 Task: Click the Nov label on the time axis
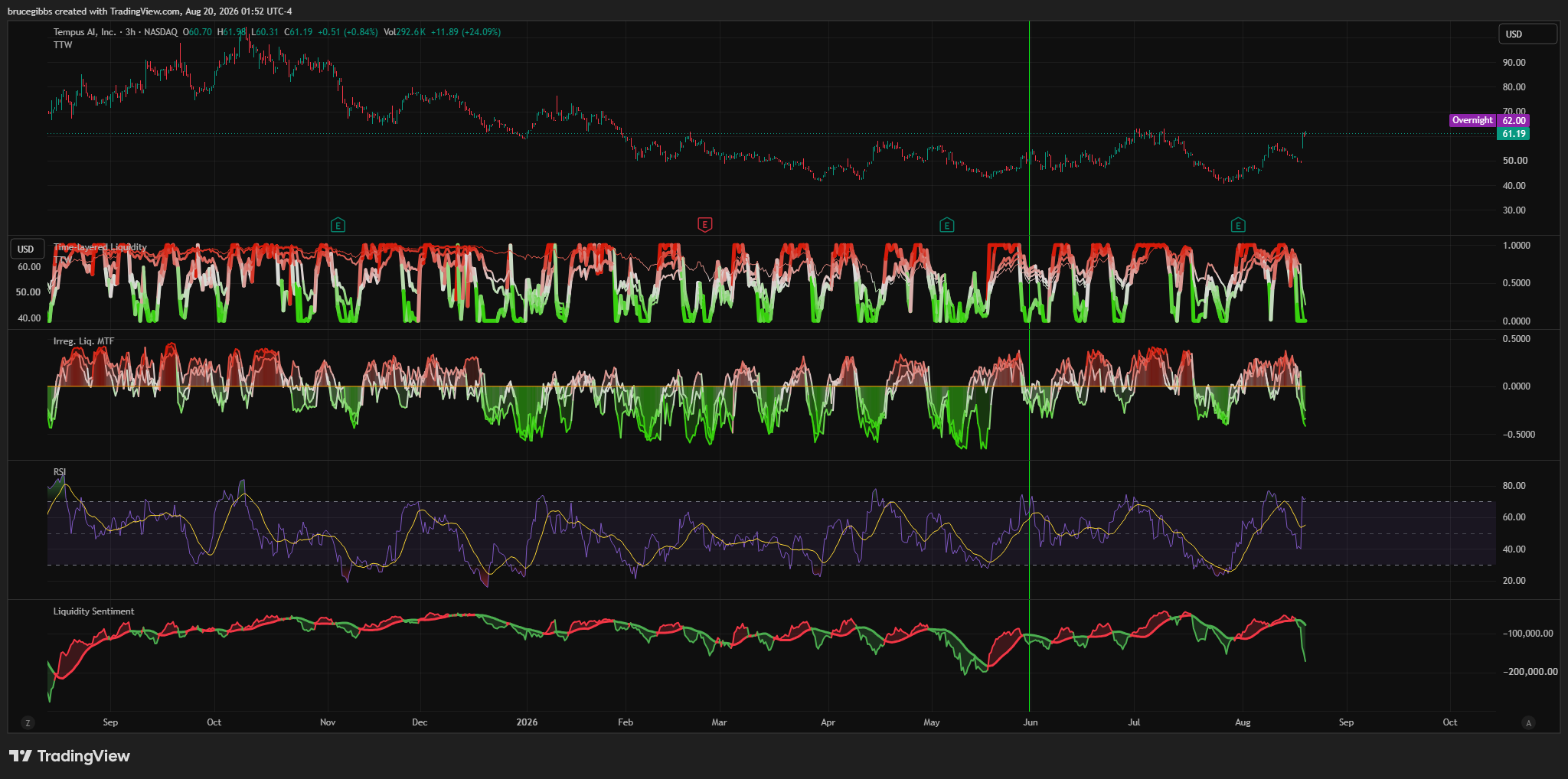coord(328,722)
